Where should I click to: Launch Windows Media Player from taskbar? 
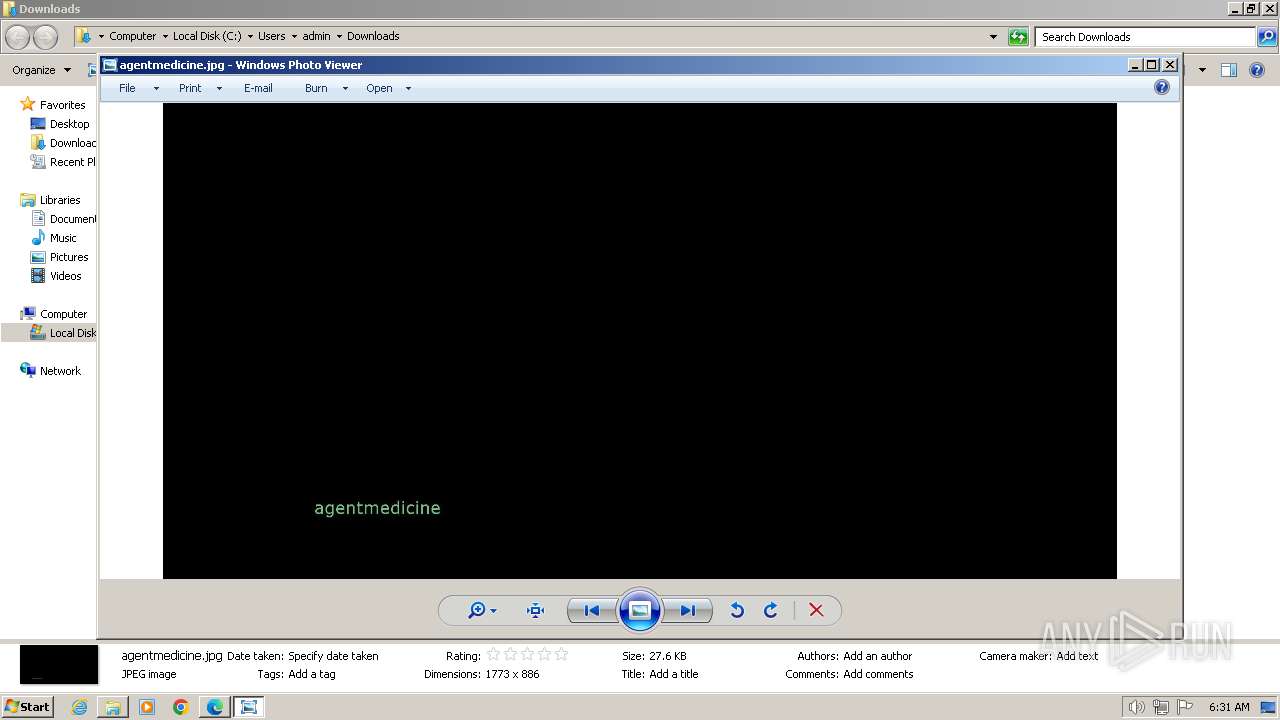pyautogui.click(x=147, y=707)
